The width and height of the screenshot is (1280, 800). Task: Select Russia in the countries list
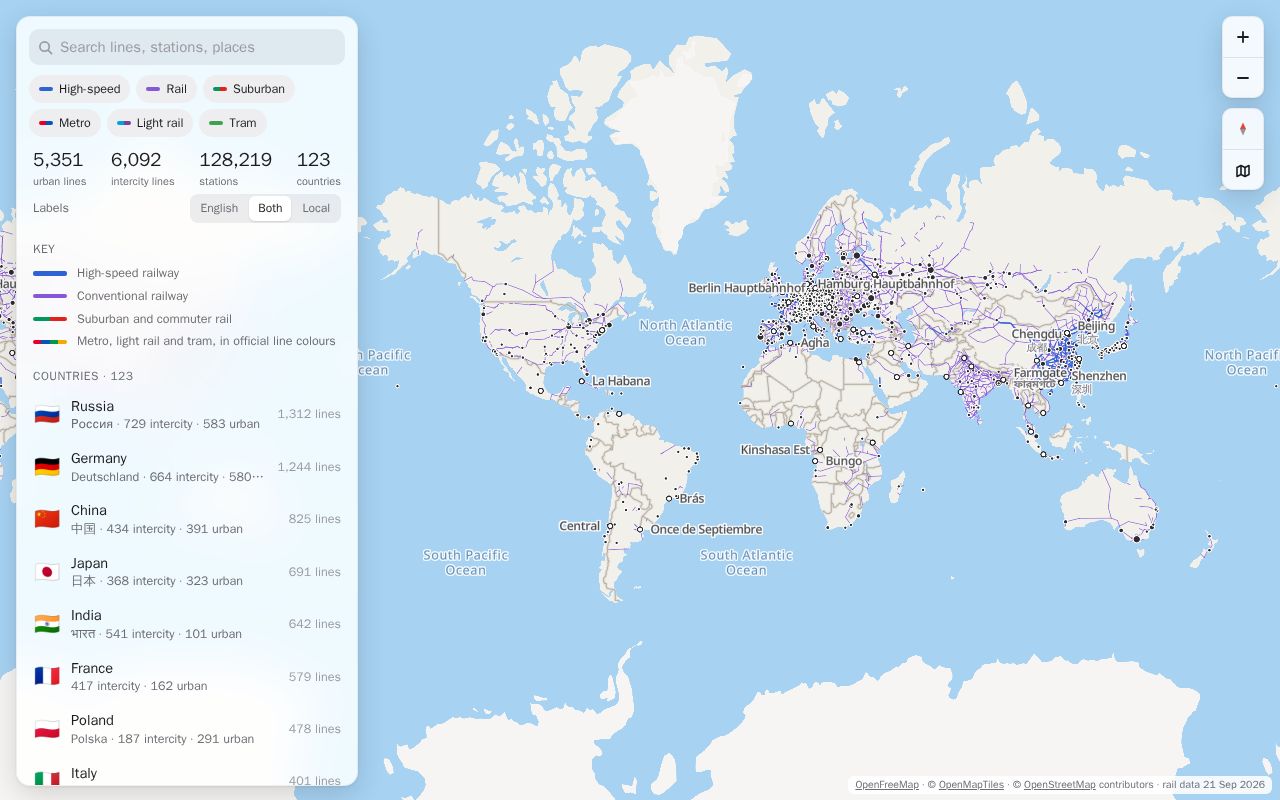coord(187,415)
